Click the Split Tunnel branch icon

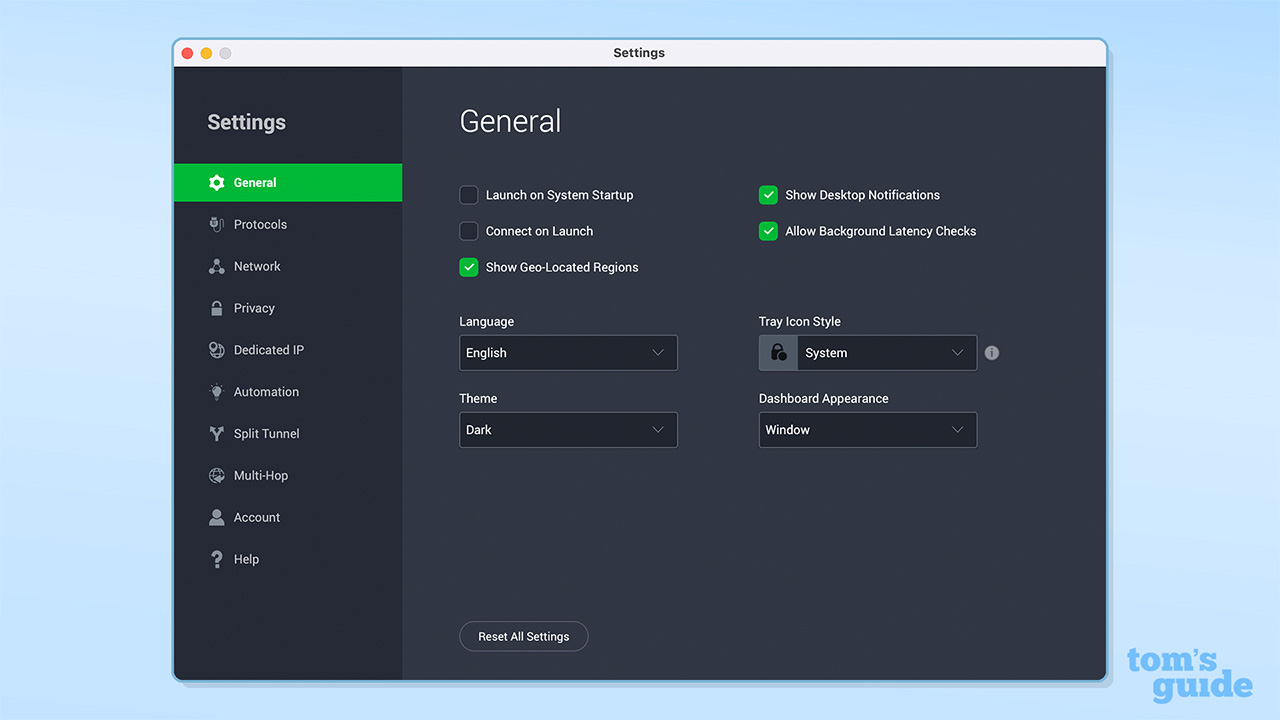[216, 433]
